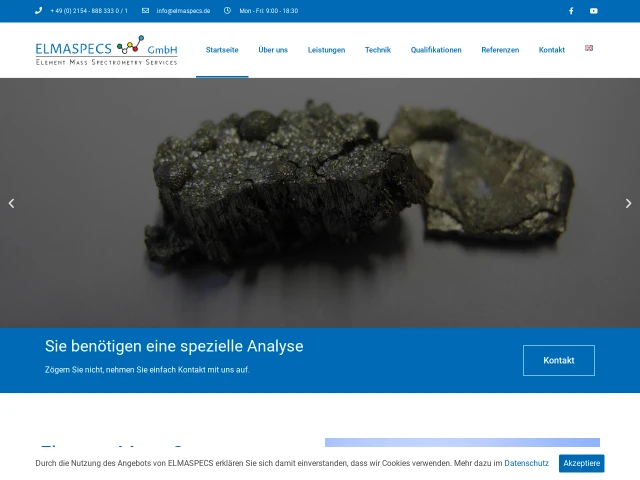Click the phone icon in header

(39, 11)
